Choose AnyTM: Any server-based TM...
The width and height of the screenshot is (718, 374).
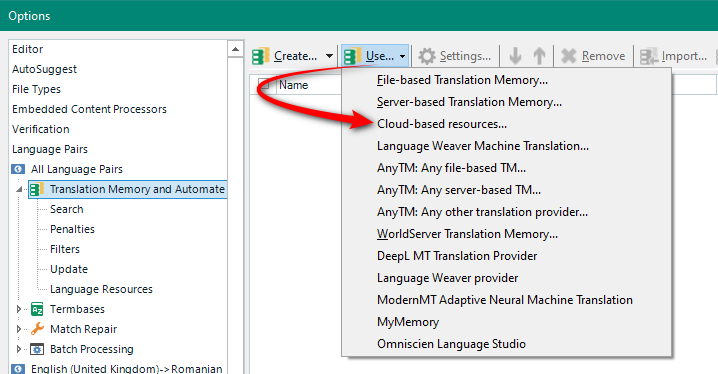coord(459,190)
